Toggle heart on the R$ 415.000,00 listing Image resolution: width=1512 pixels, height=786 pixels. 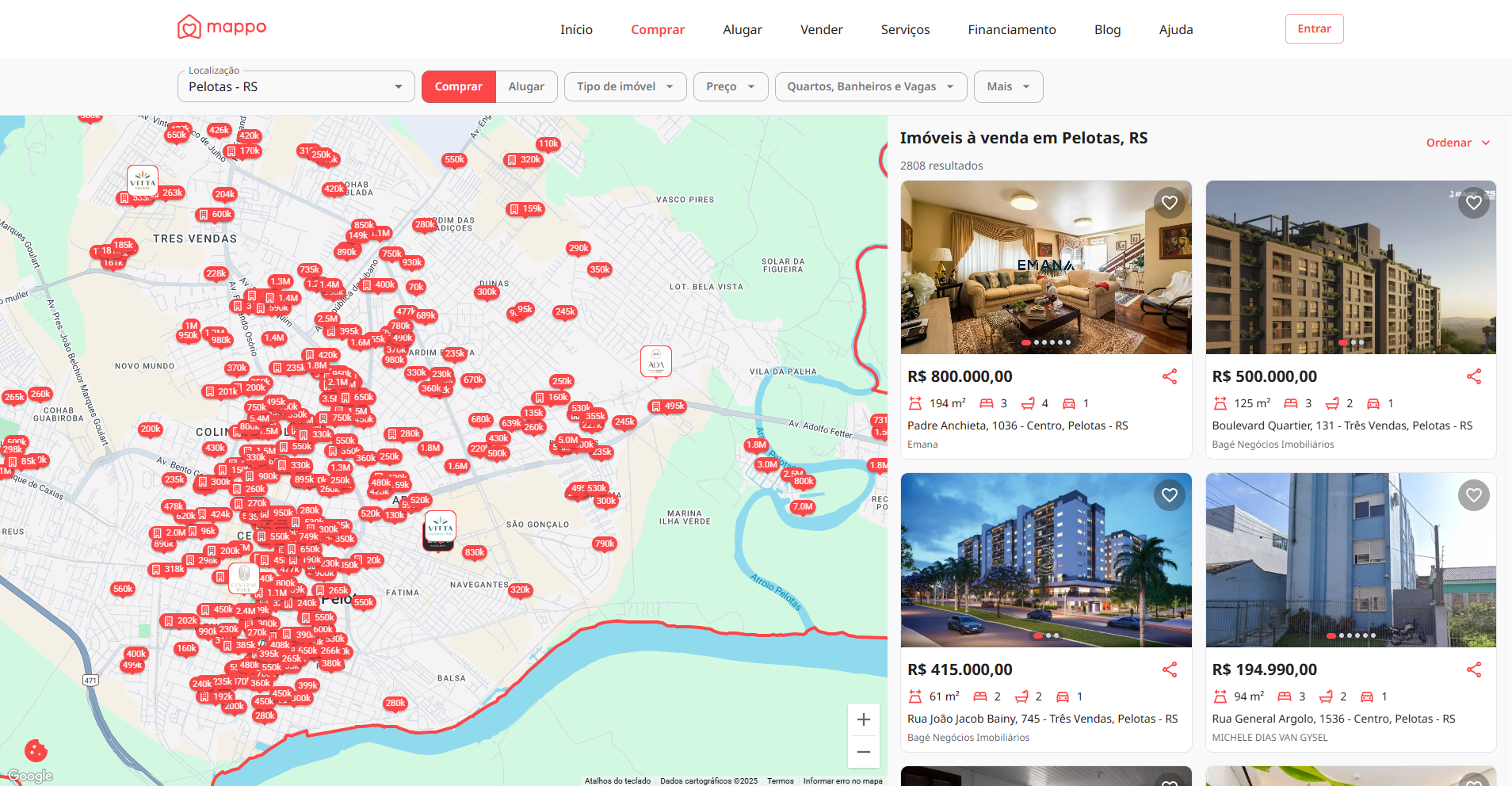point(1169,495)
